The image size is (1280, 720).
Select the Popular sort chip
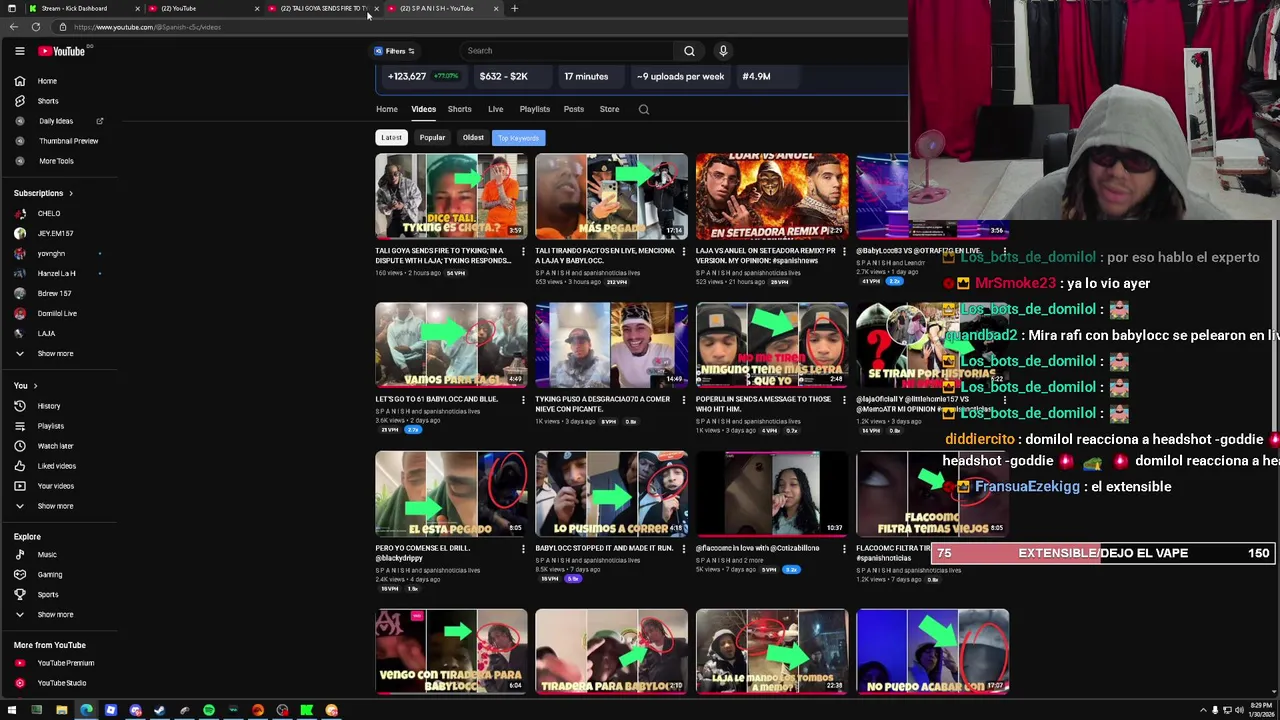point(432,138)
